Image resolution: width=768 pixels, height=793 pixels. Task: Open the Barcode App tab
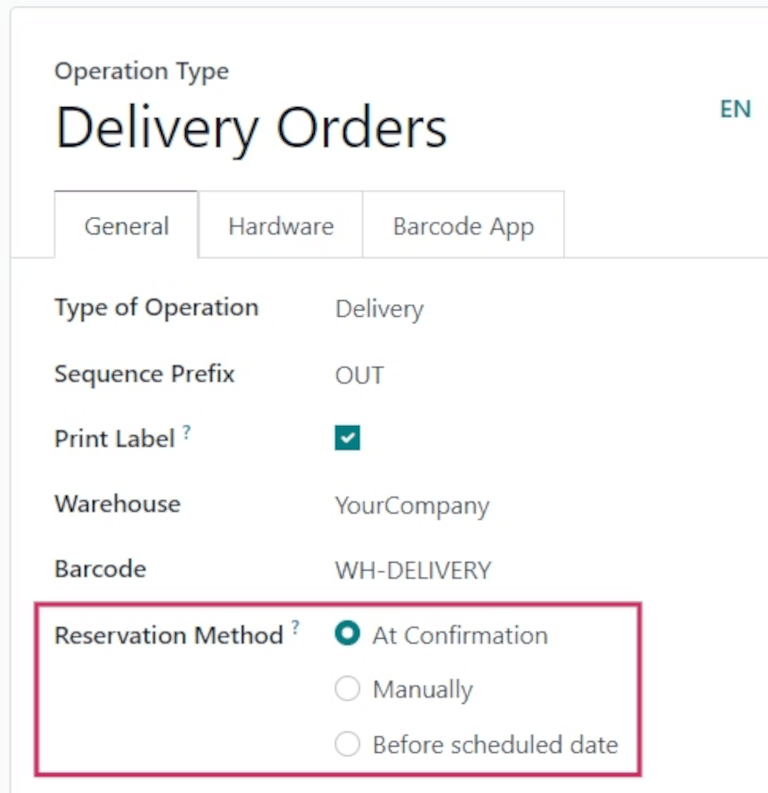463,226
